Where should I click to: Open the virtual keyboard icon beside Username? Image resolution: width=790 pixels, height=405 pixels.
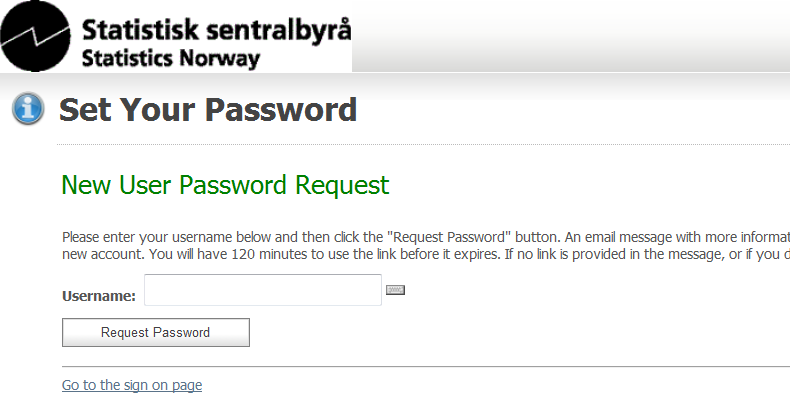click(x=396, y=290)
